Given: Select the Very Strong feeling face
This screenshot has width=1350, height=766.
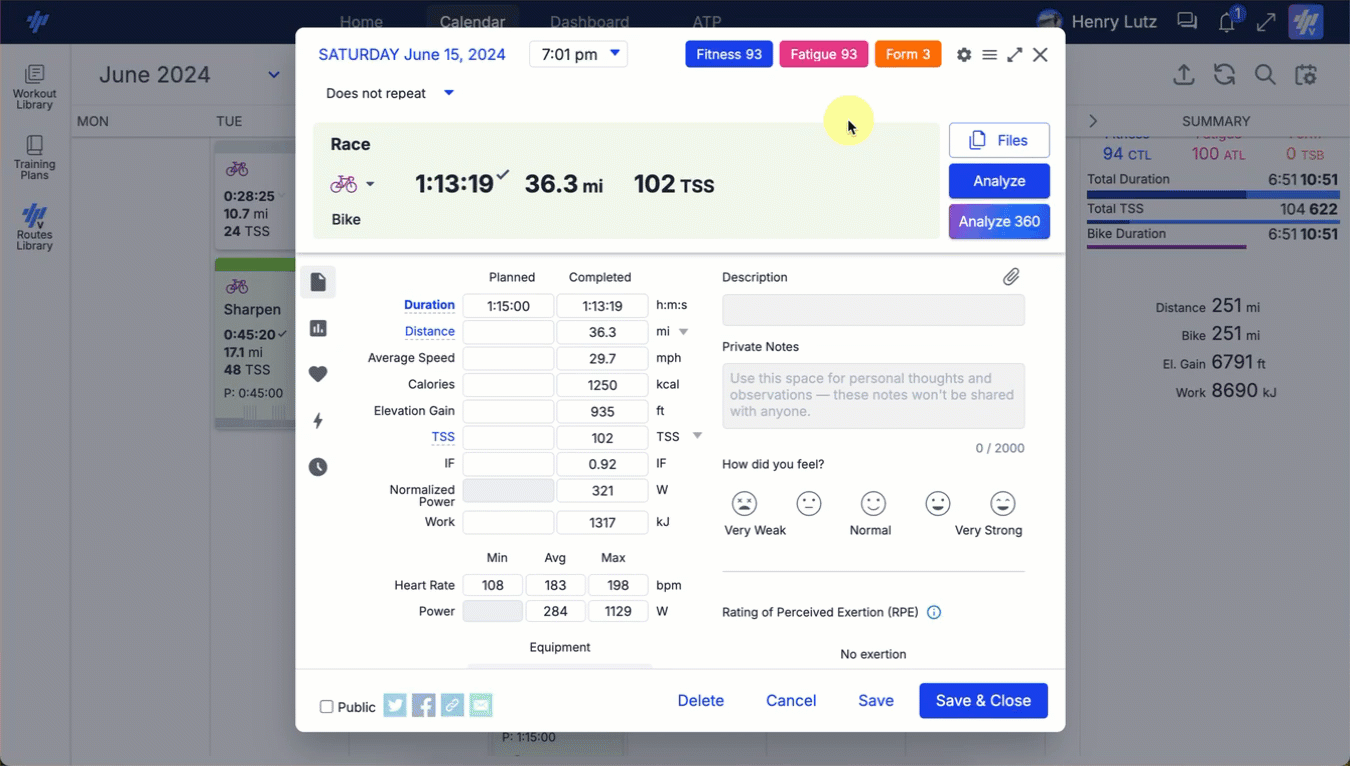Looking at the screenshot, I should click(x=1002, y=504).
